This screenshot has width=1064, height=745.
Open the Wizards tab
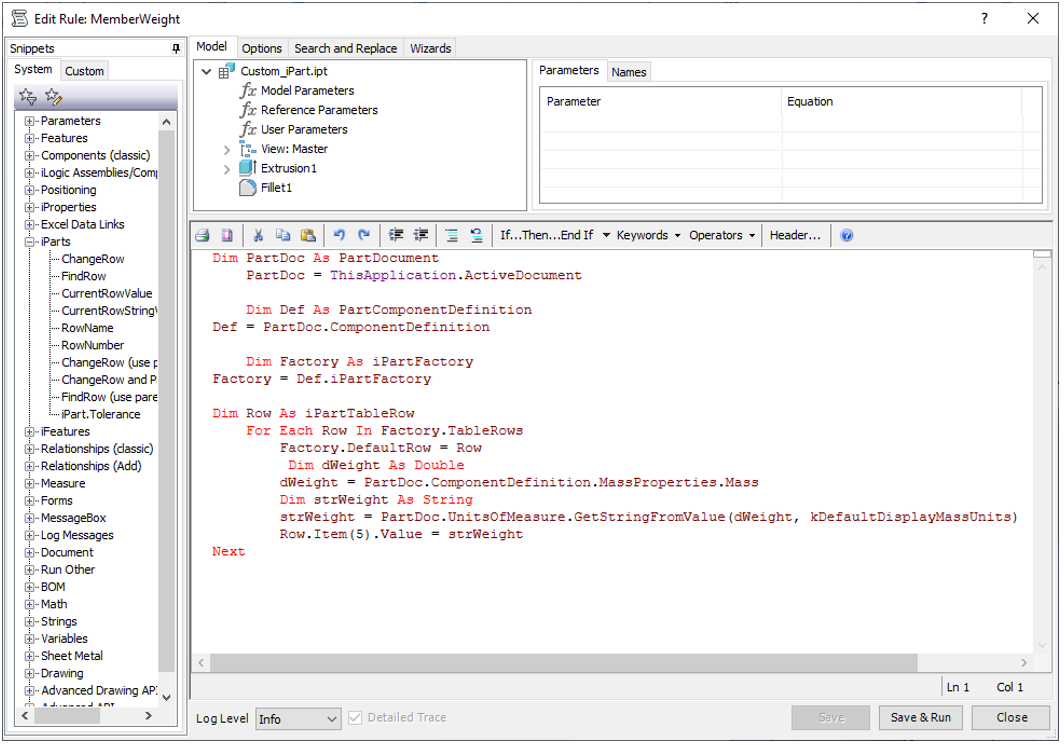431,49
